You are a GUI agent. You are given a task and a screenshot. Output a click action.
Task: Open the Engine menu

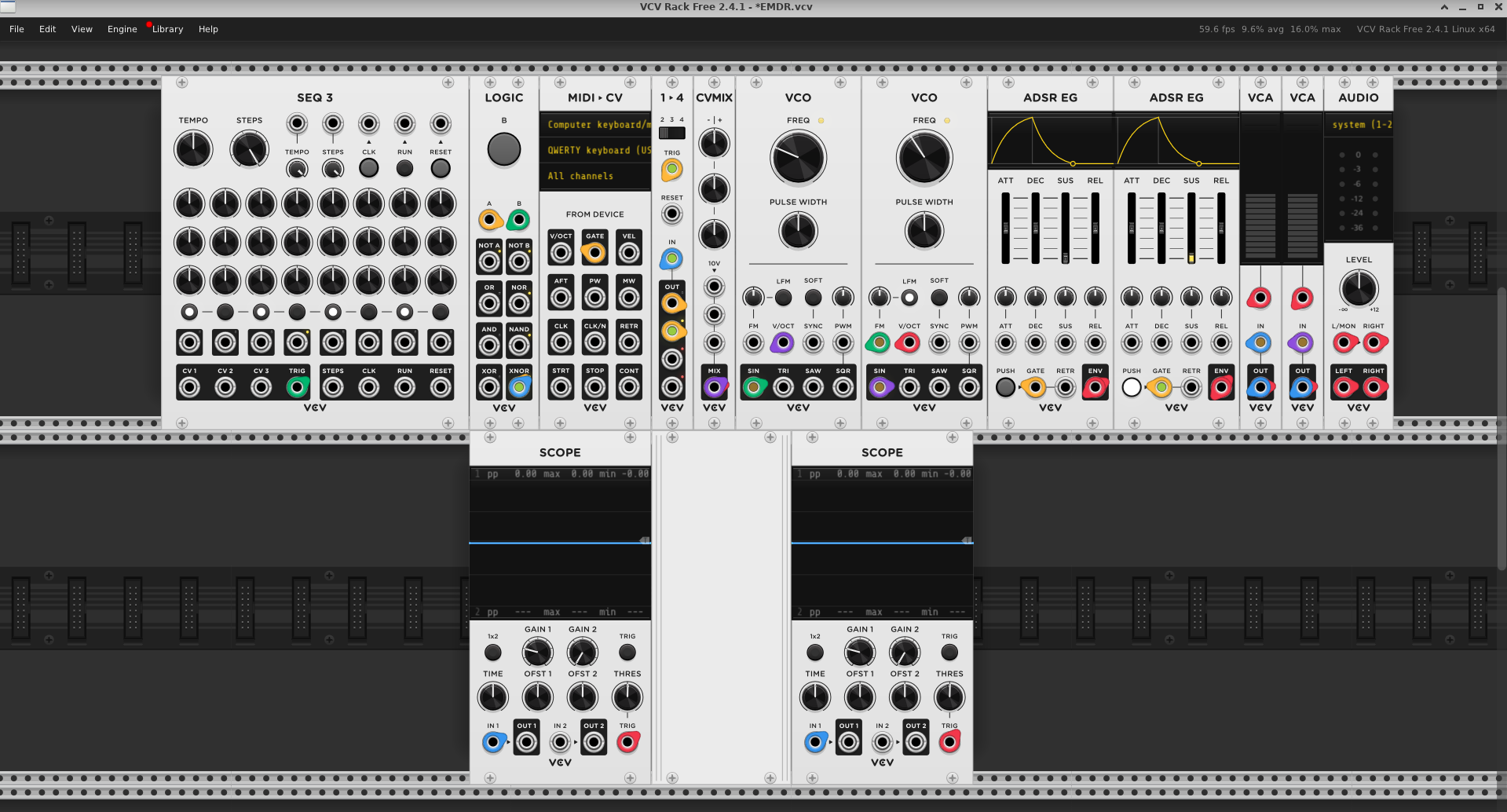[x=122, y=29]
